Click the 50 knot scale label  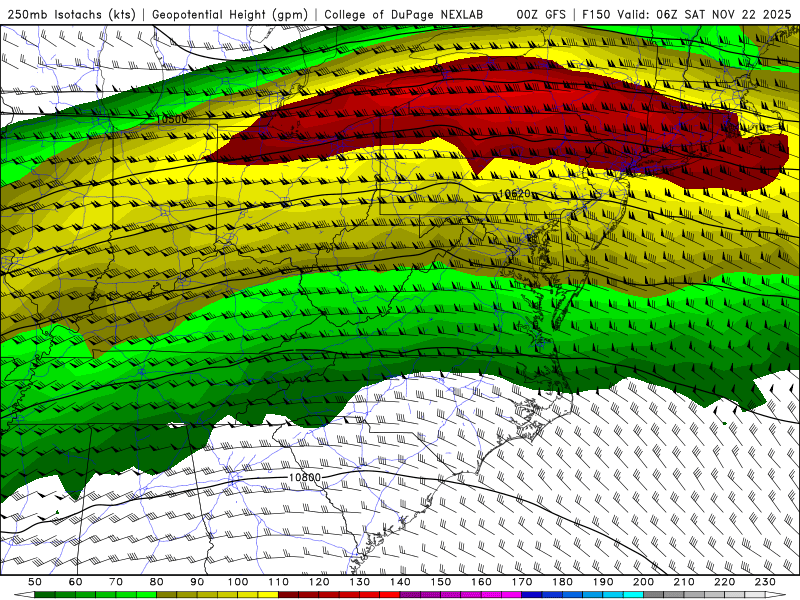pyautogui.click(x=35, y=582)
